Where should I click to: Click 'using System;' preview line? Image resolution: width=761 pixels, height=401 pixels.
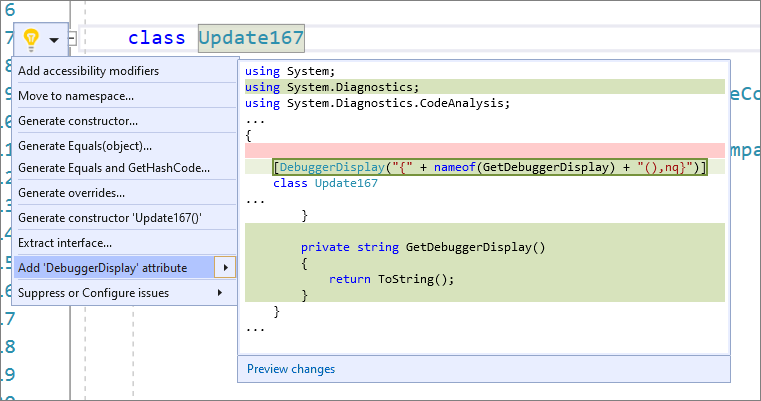point(290,71)
